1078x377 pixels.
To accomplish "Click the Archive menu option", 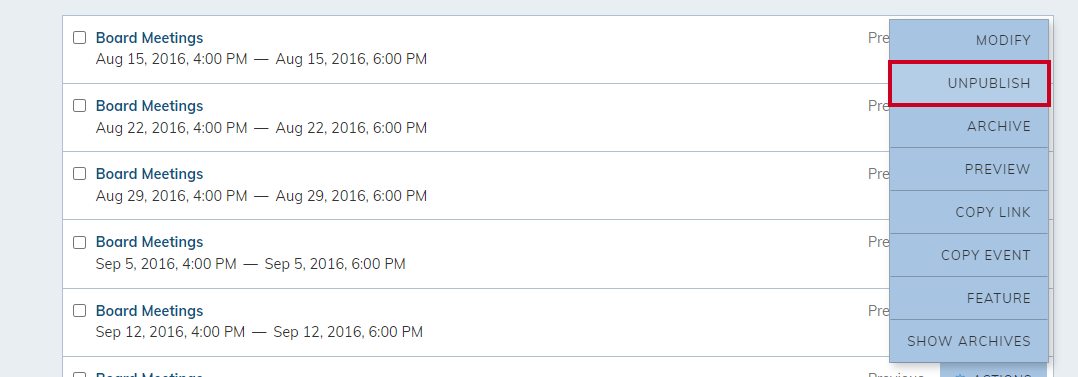I will [969, 127].
